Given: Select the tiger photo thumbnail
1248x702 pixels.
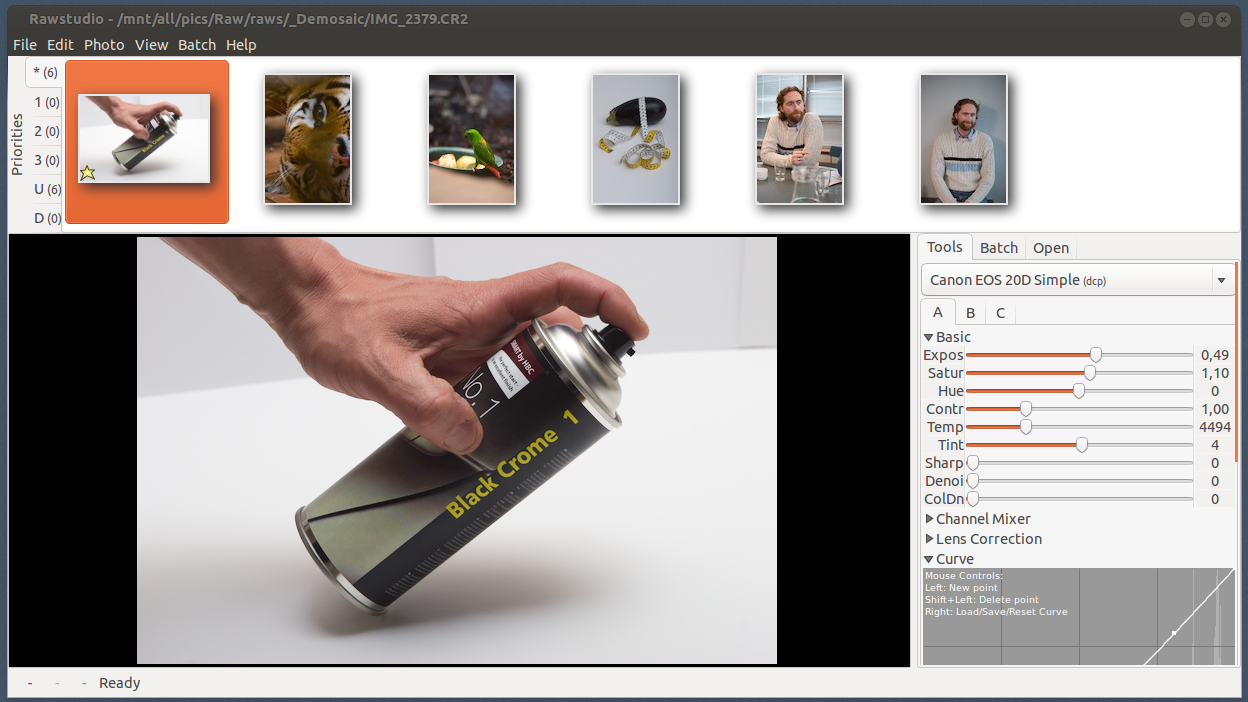Looking at the screenshot, I should click(307, 139).
